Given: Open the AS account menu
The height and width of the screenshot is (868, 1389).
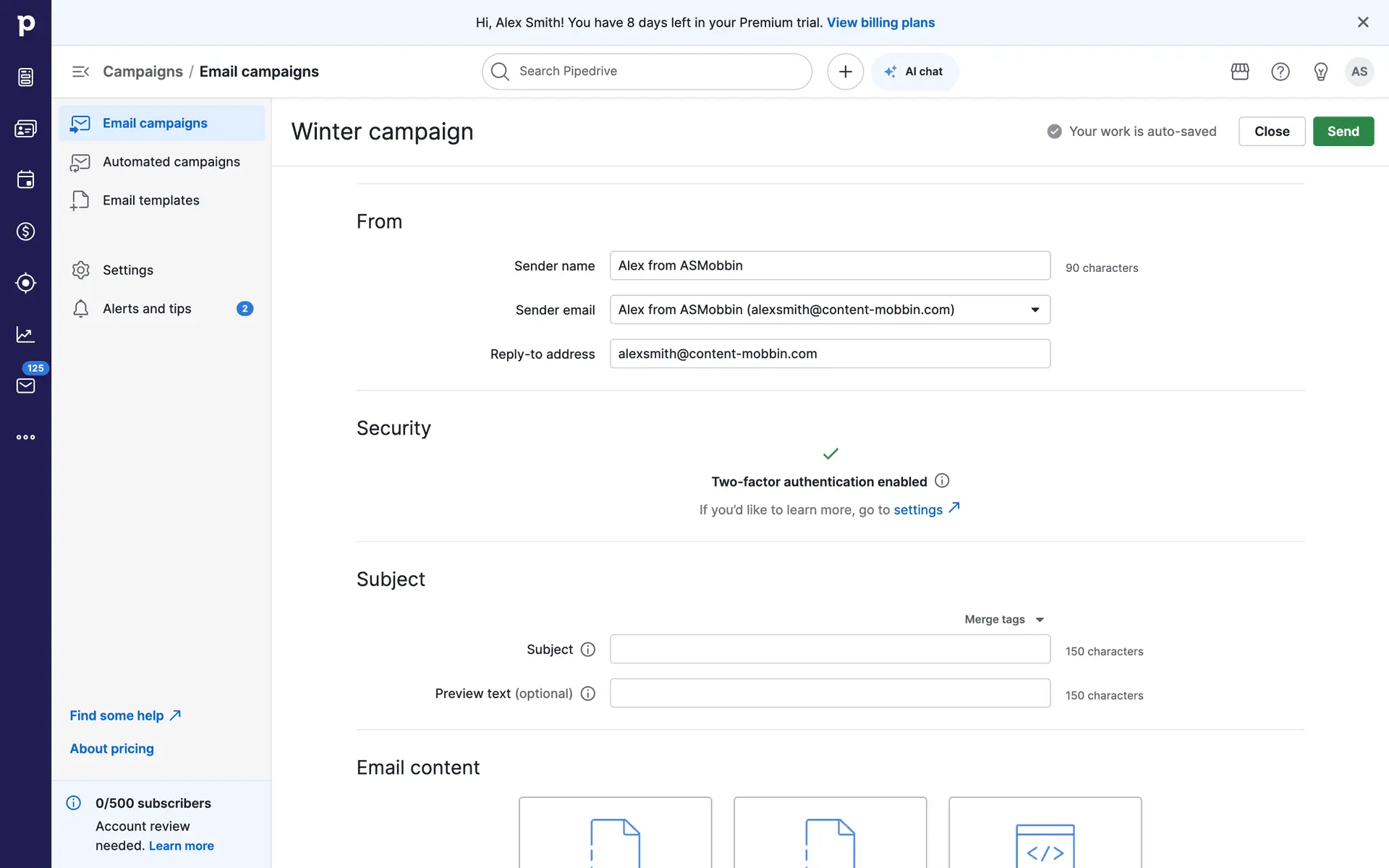Looking at the screenshot, I should point(1359,72).
